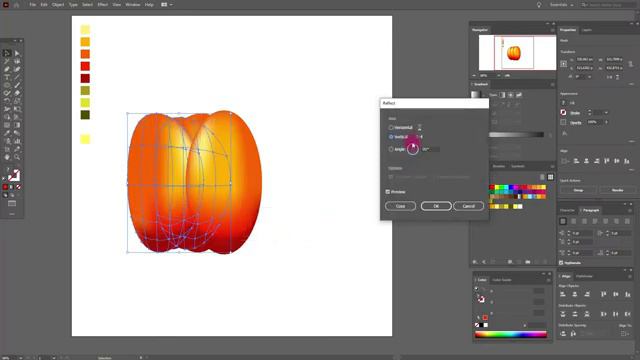Select the Type tool
The width and height of the screenshot is (640, 360).
7,77
